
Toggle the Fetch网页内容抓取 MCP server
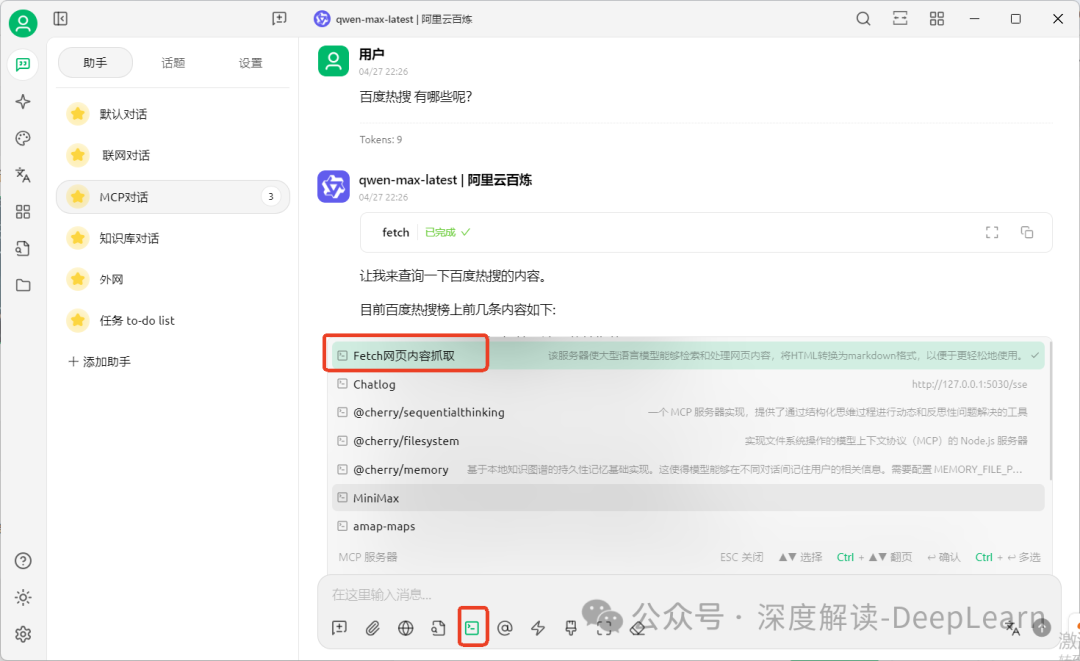(x=688, y=355)
